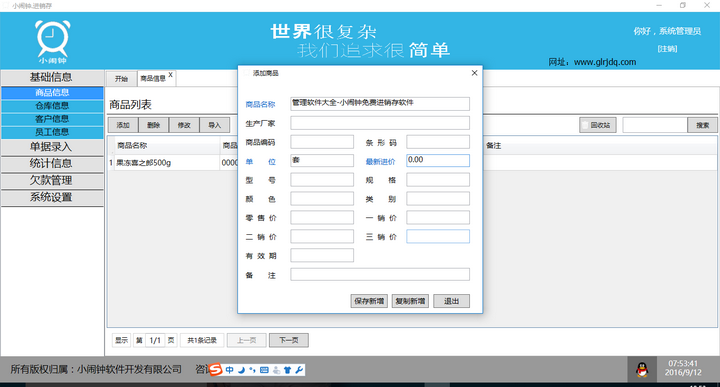
Task: Close the 添加商品 dialog with X
Action: [x=474, y=73]
